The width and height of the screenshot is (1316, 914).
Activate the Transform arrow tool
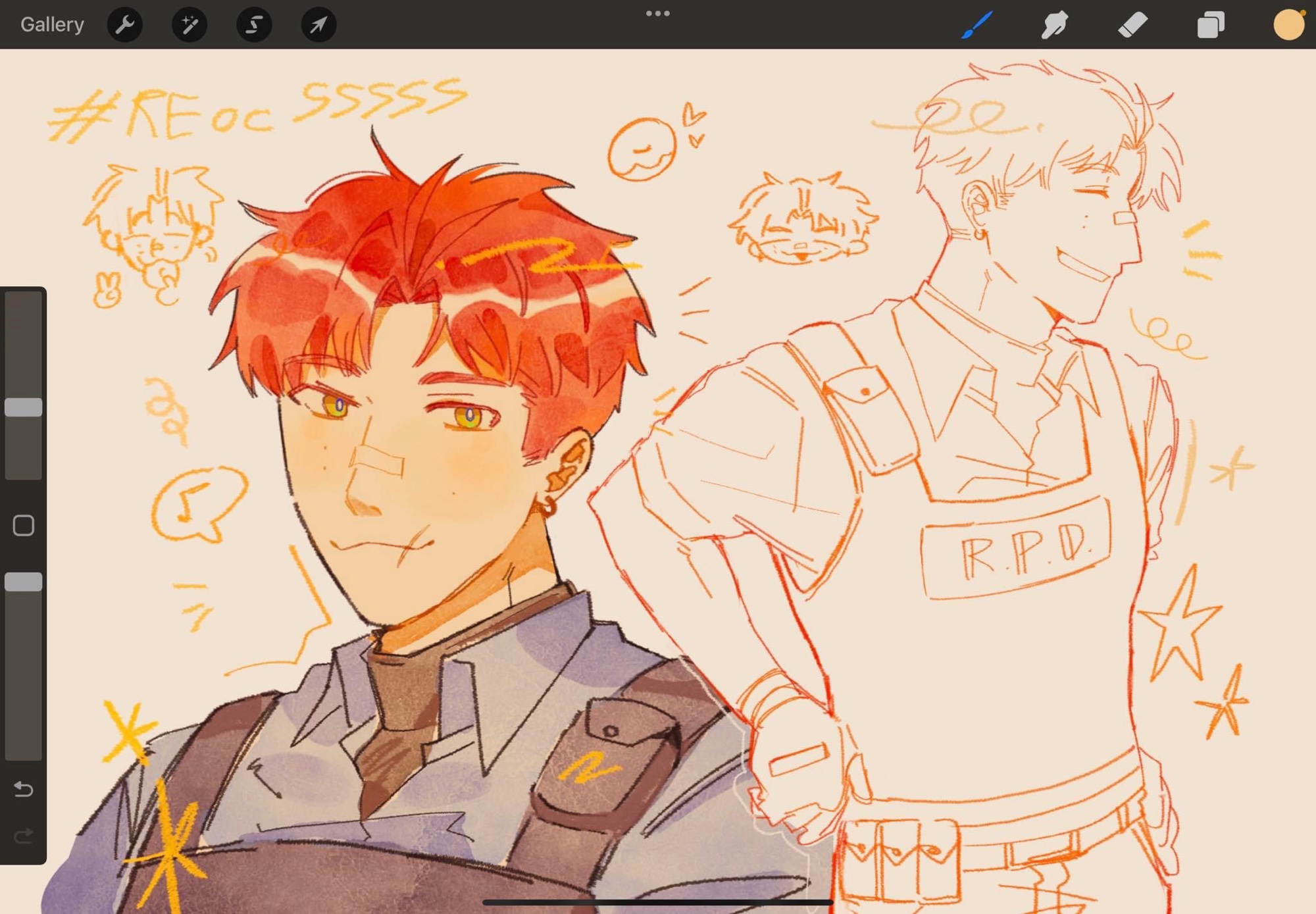[318, 24]
